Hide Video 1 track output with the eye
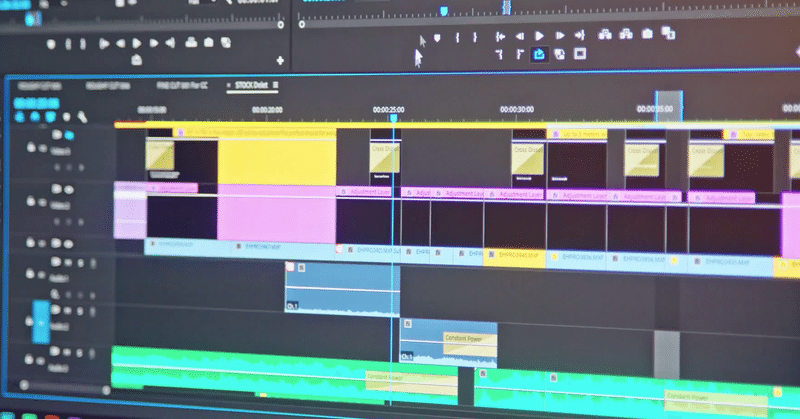The width and height of the screenshot is (800, 419). (68, 243)
